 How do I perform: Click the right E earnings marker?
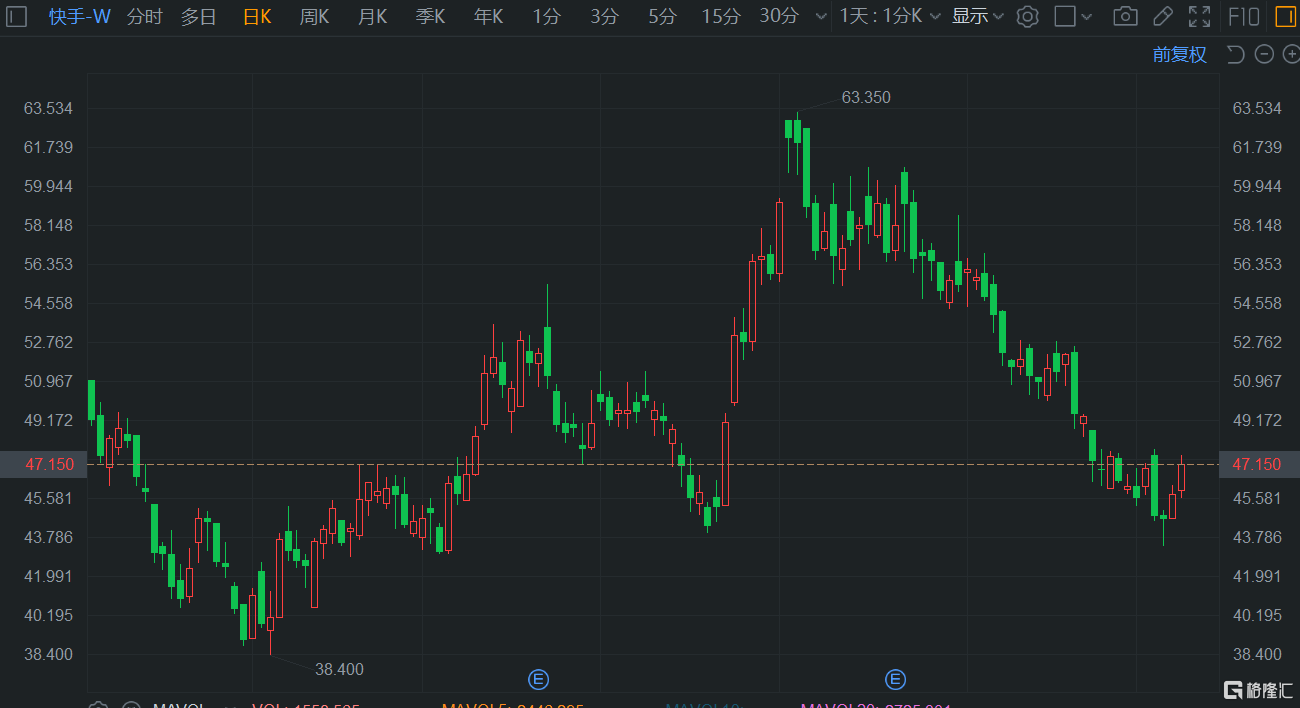pyautogui.click(x=895, y=680)
